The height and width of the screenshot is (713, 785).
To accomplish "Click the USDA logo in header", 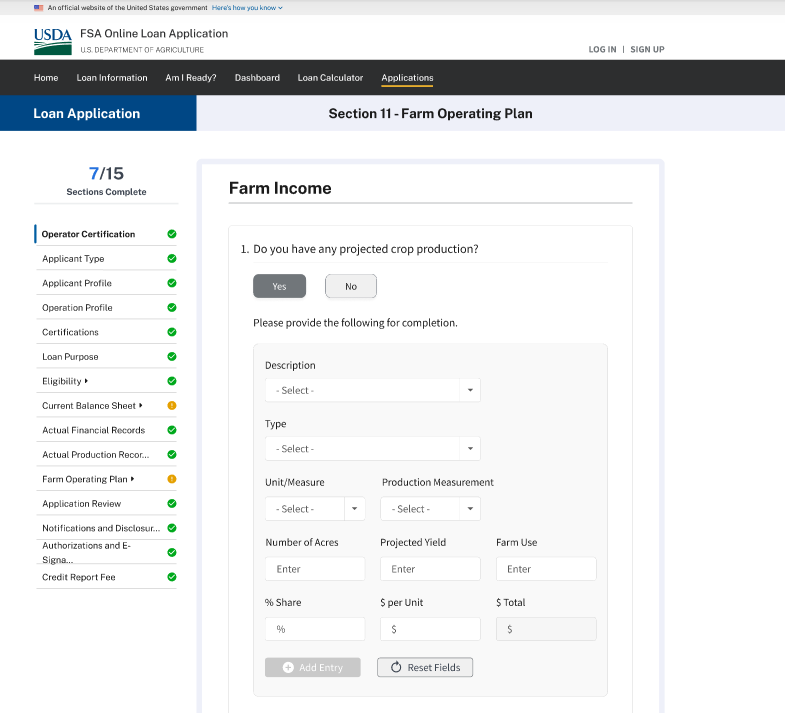I will click(x=52, y=40).
